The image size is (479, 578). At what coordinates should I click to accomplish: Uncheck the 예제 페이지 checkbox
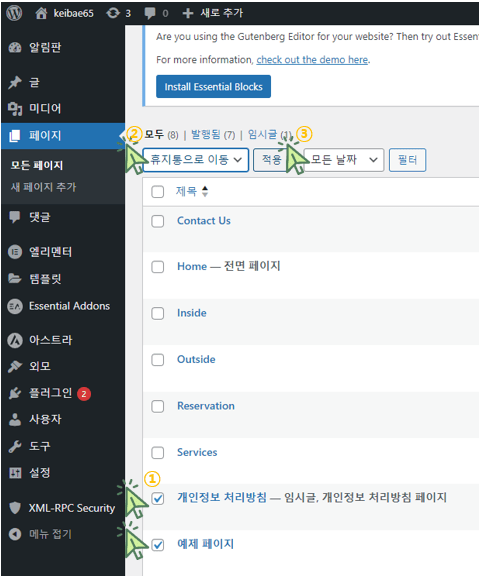tap(158, 544)
